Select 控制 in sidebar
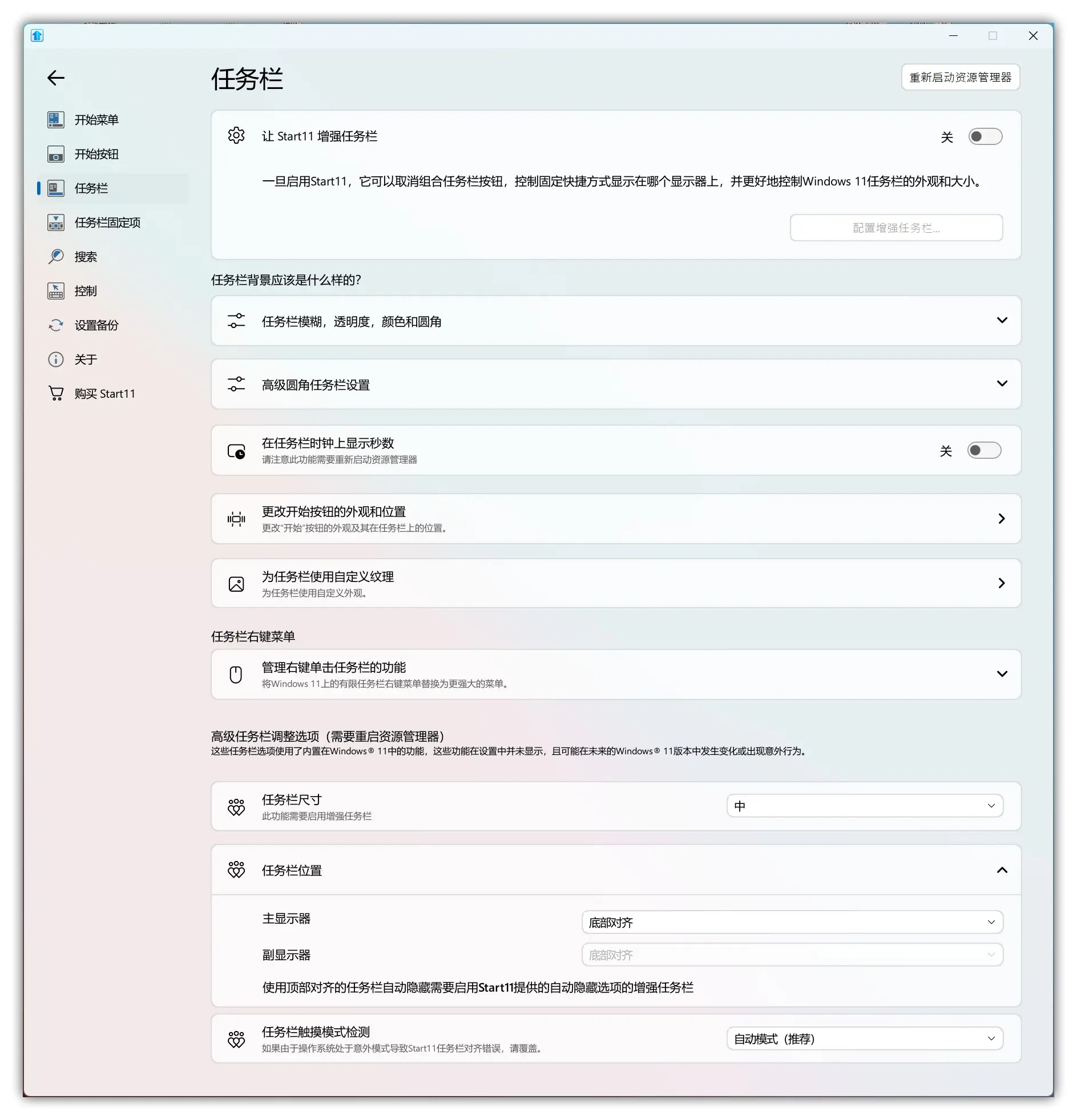Viewport: 1077px width, 1120px height. tap(112, 291)
